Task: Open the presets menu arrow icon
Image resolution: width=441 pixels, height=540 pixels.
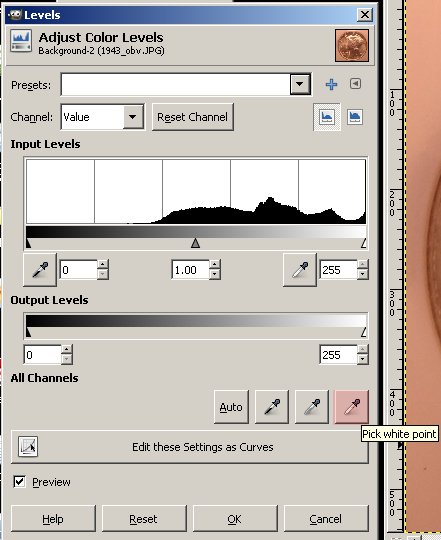Action: [355, 84]
